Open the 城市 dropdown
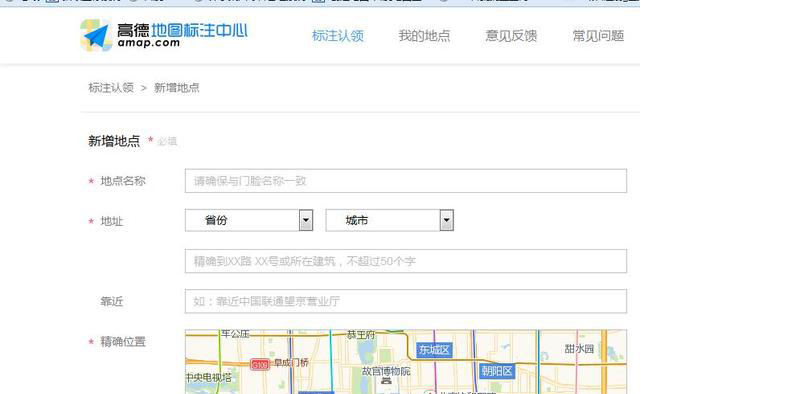Screen dimensions: 800x394 (389, 220)
